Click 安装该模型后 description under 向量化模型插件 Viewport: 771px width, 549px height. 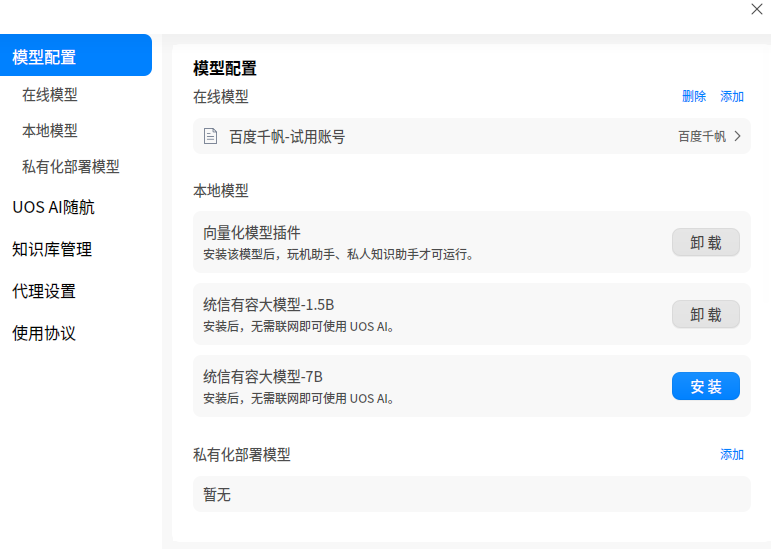(x=338, y=255)
